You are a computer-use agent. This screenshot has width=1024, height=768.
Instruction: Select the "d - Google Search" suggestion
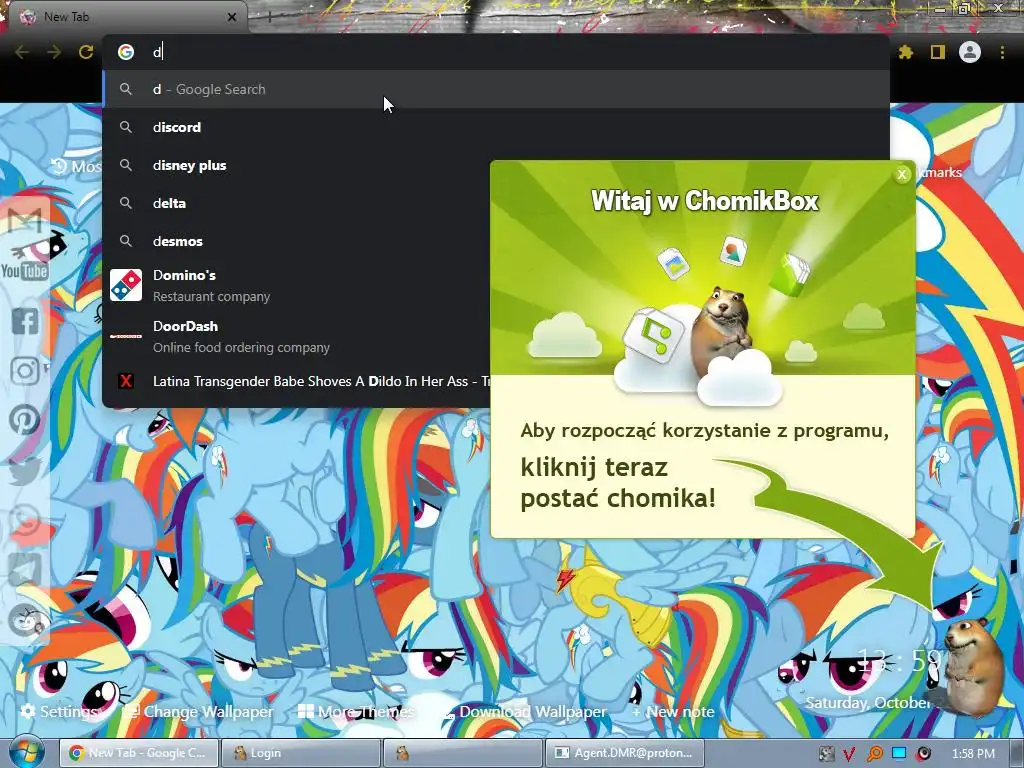point(496,89)
